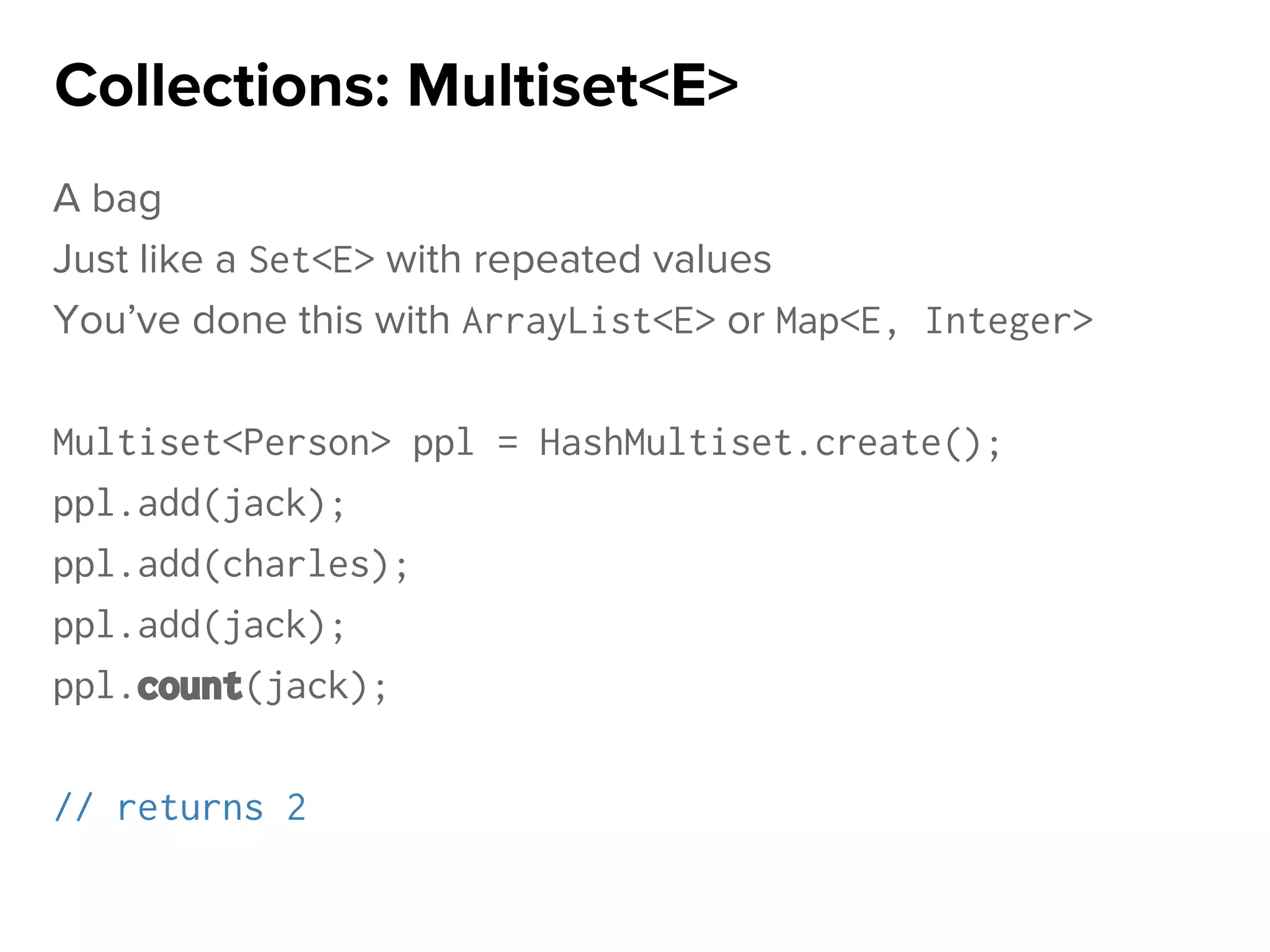Viewport: 1270px width, 952px height.
Task: Click "ArrayList<E>" in the third line
Action: [x=588, y=321]
